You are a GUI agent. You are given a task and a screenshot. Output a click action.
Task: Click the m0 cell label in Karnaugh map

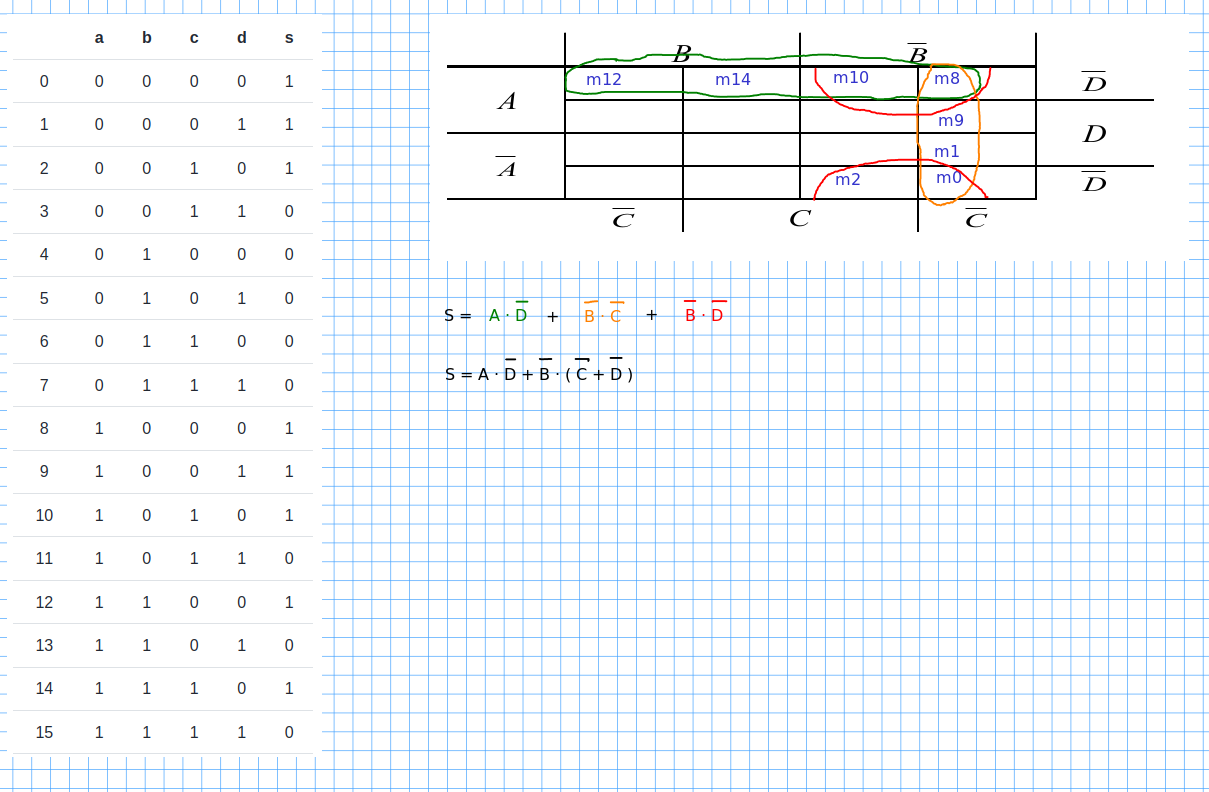[x=949, y=178]
